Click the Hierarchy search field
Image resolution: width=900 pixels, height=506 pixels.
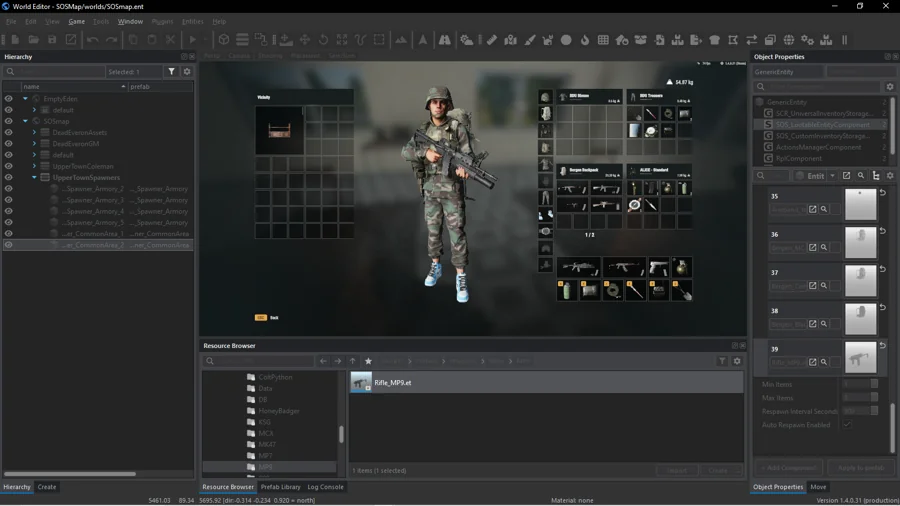(55, 72)
